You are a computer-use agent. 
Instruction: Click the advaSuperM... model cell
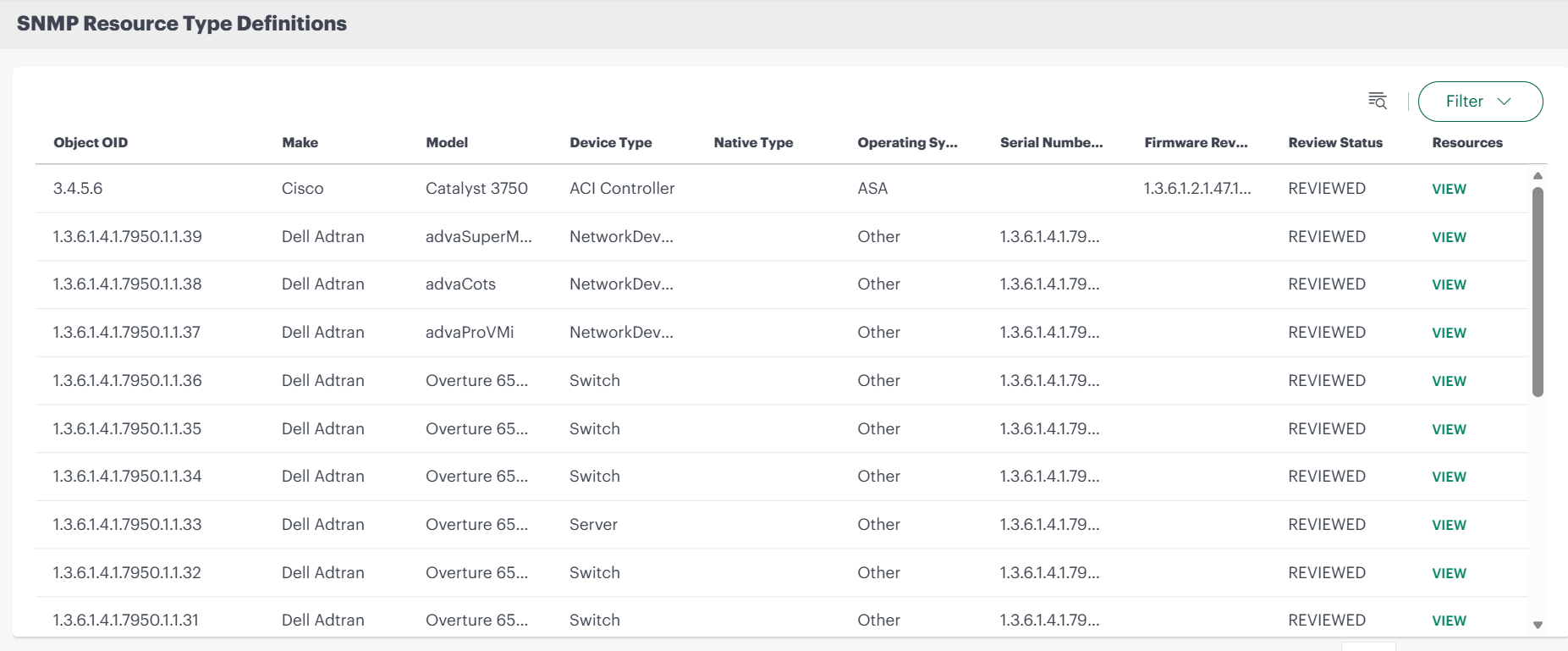(479, 236)
